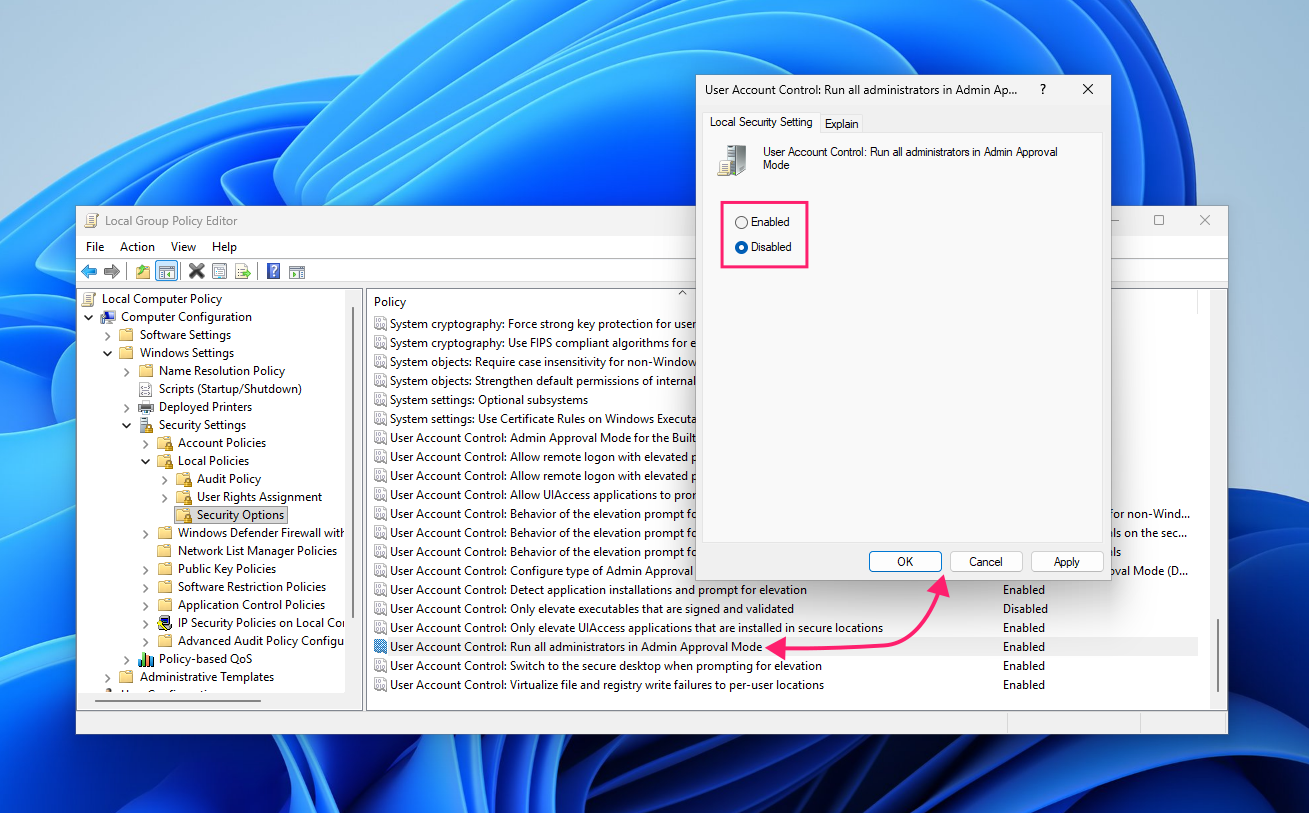Click the dialog's title bar question mark button
This screenshot has height=813, width=1309.
[x=1043, y=89]
